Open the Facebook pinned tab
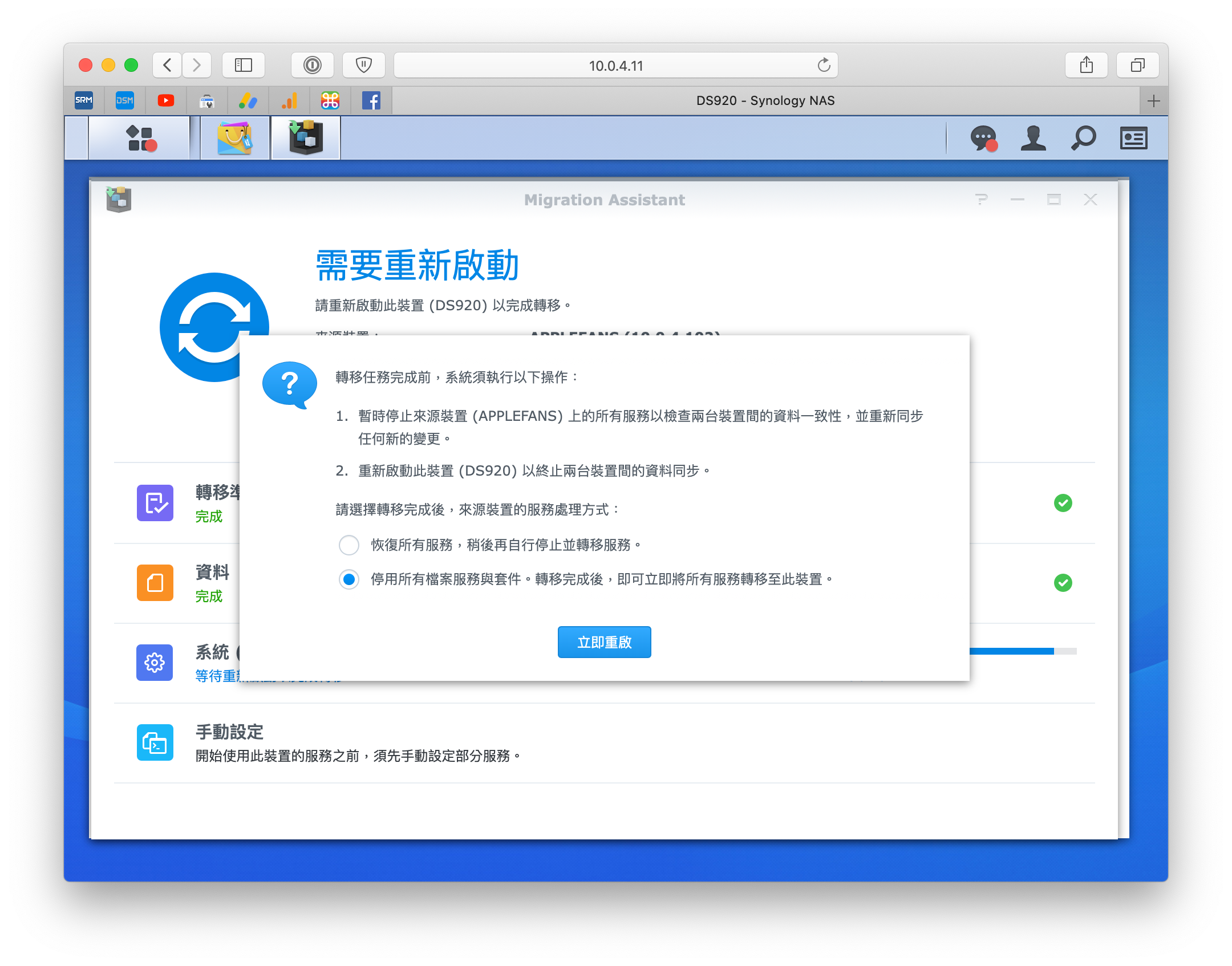This screenshot has width=1232, height=966. coord(371,100)
